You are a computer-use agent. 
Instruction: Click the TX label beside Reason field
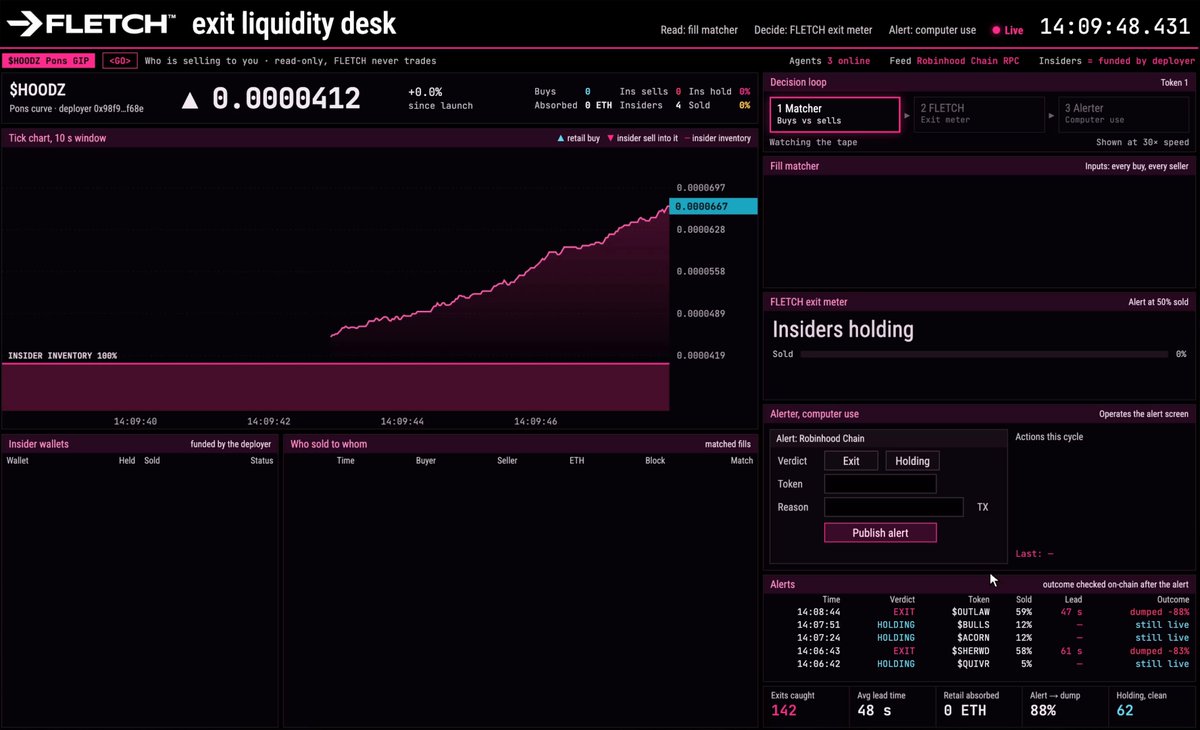pos(982,507)
